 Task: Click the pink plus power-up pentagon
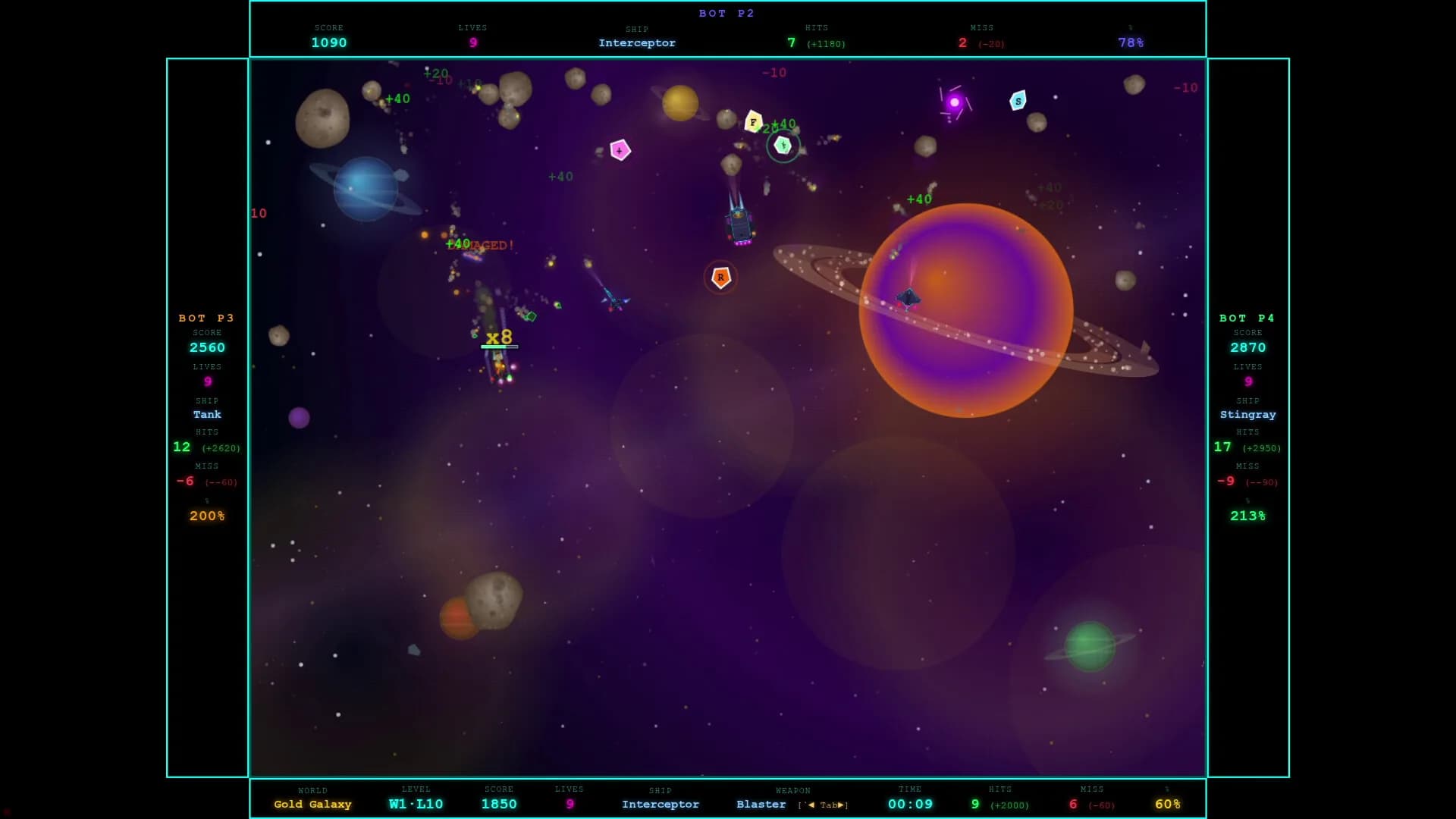pyautogui.click(x=620, y=150)
